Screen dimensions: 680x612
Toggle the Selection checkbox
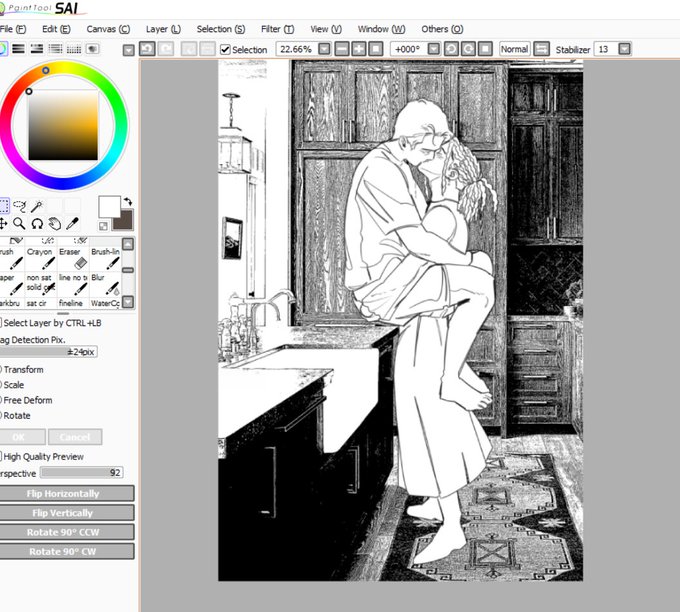pyautogui.click(x=225, y=49)
